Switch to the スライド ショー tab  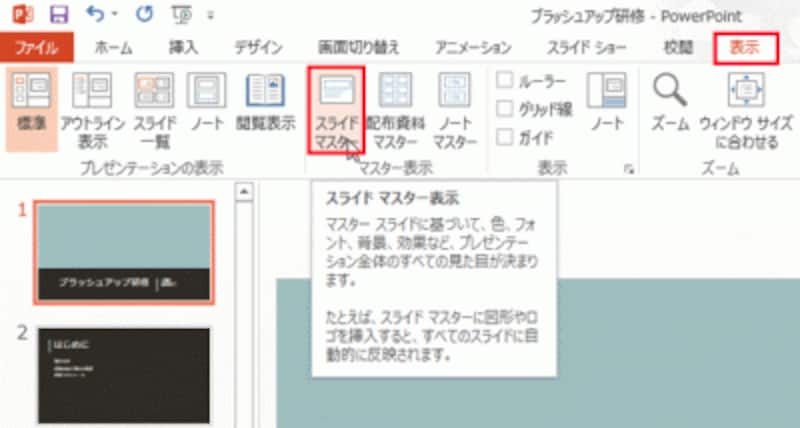[587, 48]
